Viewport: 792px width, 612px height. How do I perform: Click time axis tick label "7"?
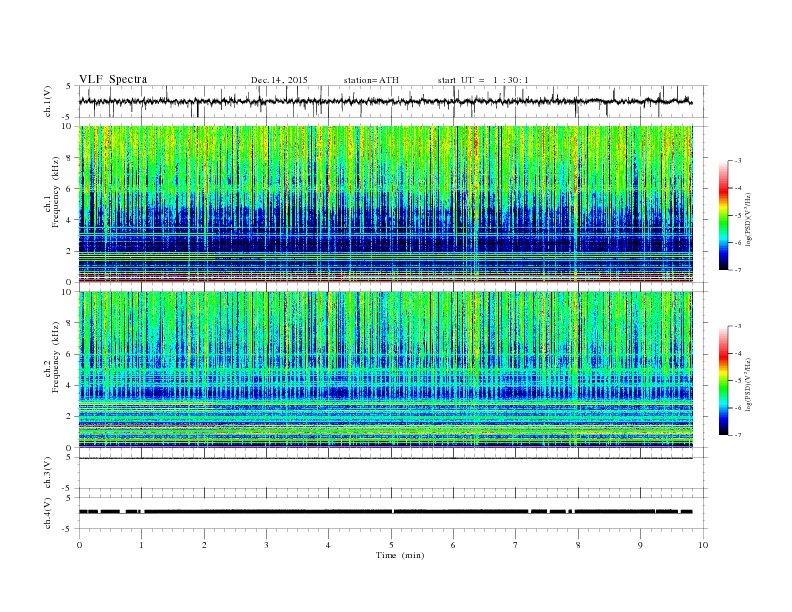516,545
